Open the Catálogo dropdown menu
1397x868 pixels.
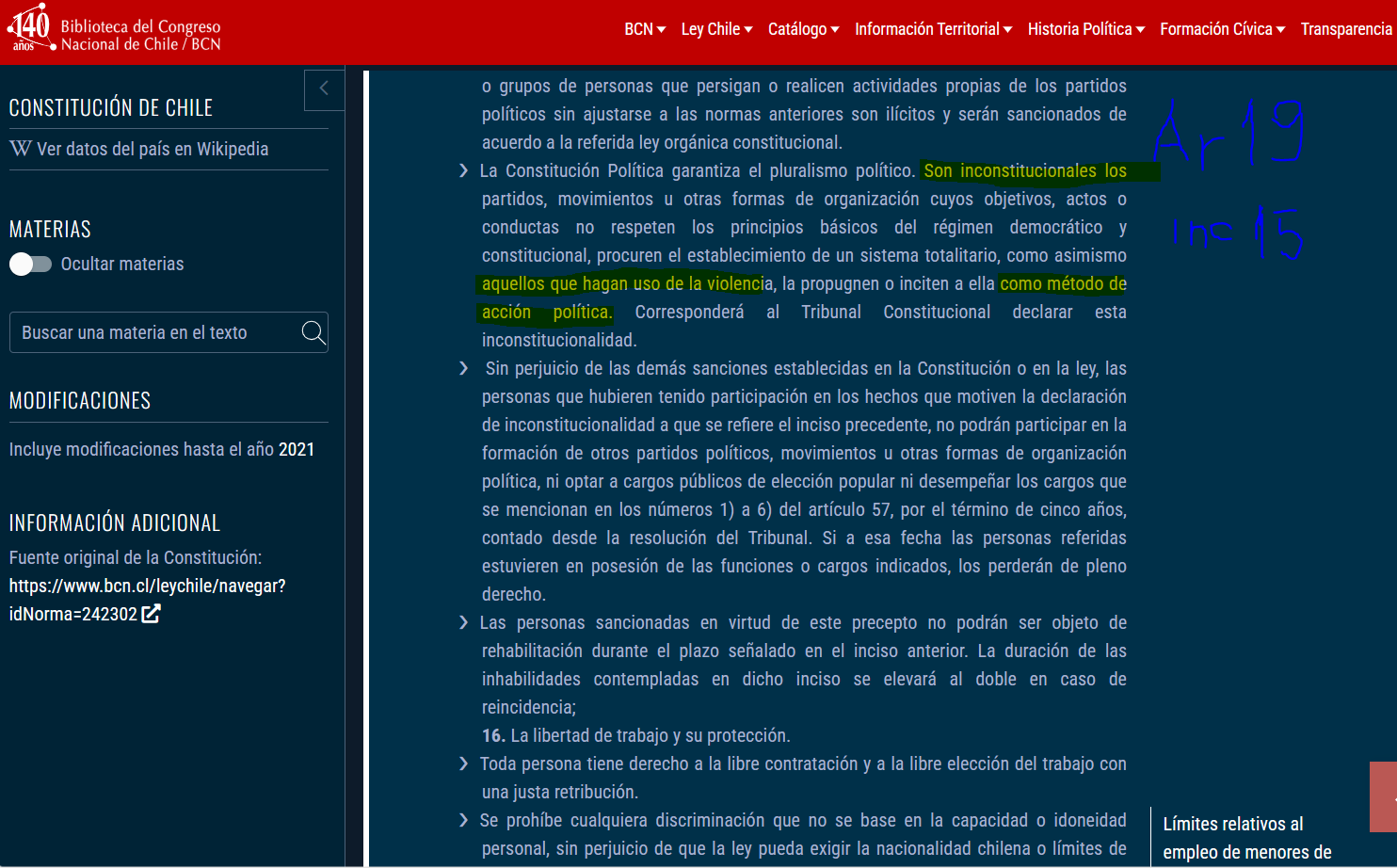coord(803,29)
